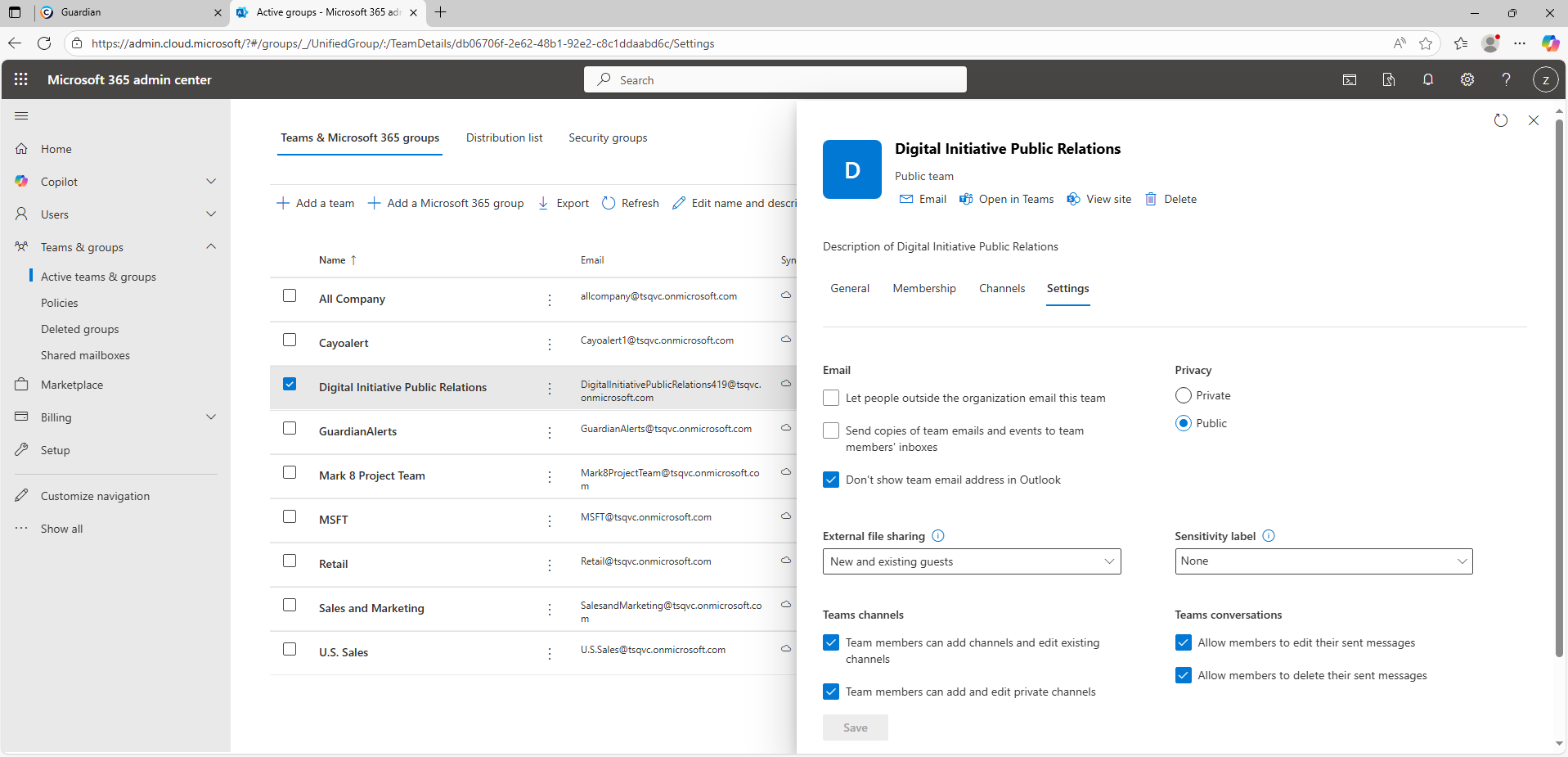
Task: Open Cloud Shell icon in header
Action: pyautogui.click(x=1350, y=79)
